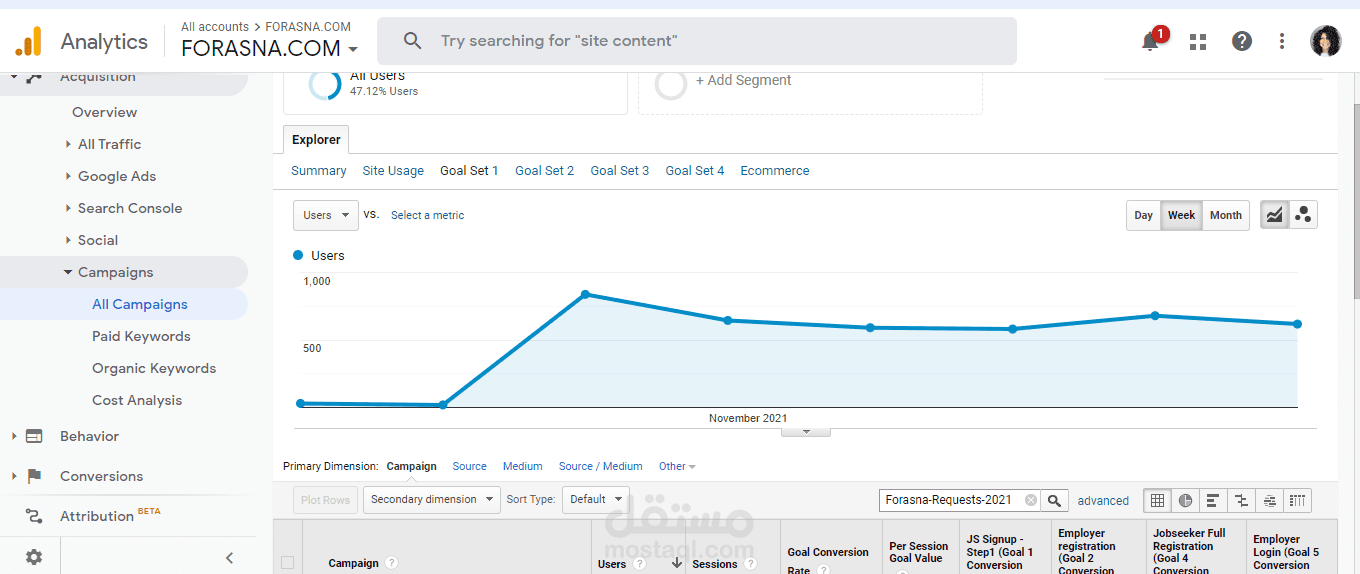
Task: Select the Term cloud view icon
Action: (1269, 500)
